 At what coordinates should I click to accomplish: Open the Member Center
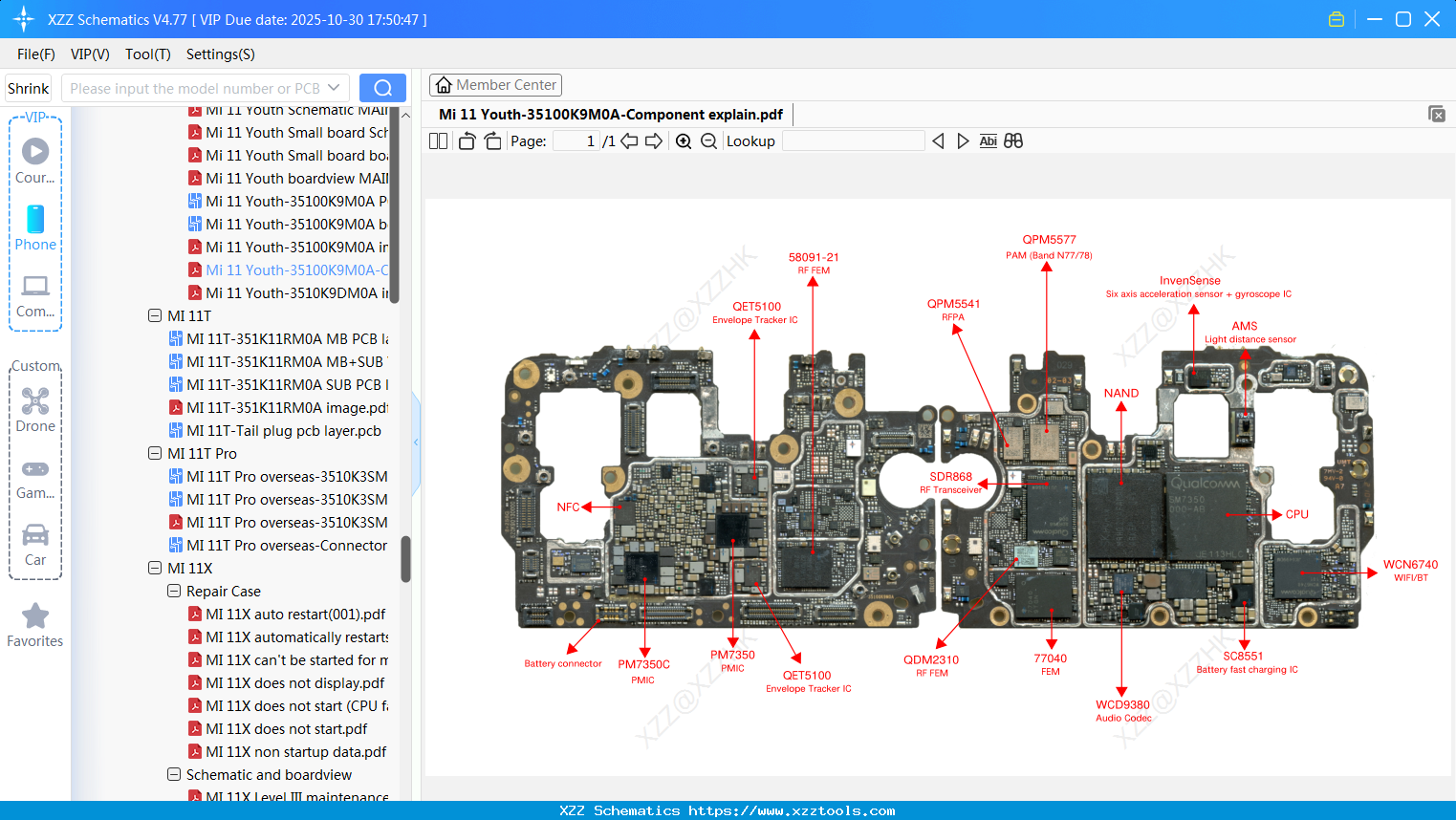click(495, 84)
